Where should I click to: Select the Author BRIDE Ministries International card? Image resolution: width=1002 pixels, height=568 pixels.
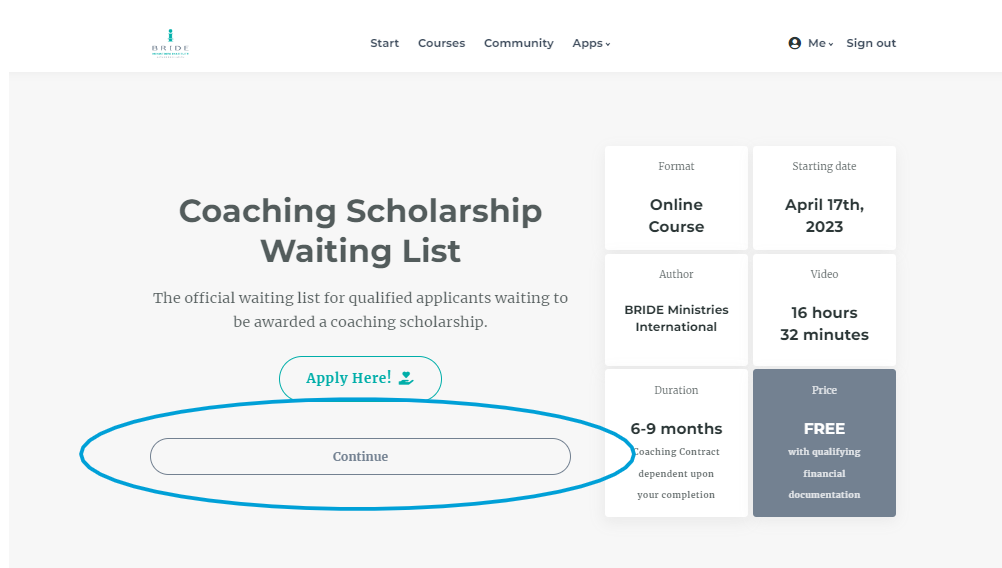[x=676, y=310]
